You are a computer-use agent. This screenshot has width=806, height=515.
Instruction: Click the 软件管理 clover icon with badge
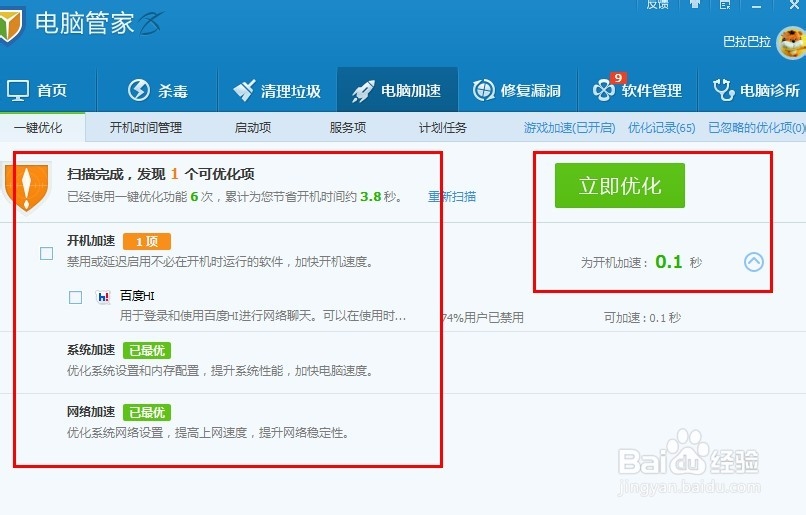pyautogui.click(x=604, y=88)
